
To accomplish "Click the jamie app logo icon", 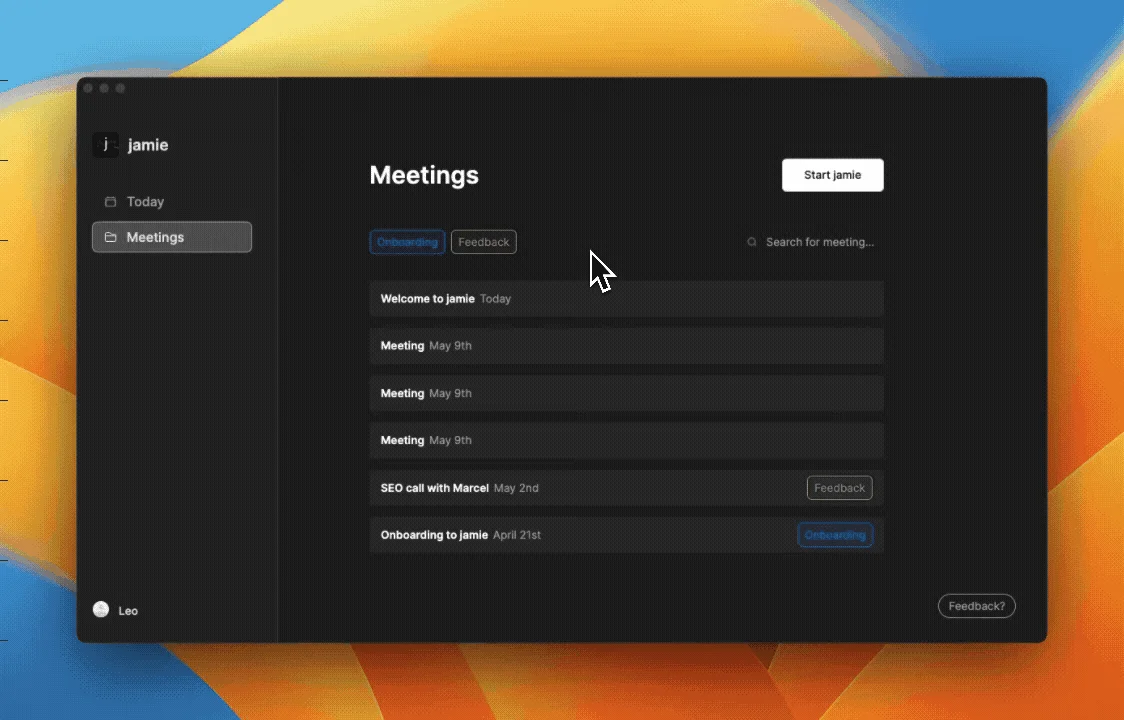I will [x=105, y=144].
